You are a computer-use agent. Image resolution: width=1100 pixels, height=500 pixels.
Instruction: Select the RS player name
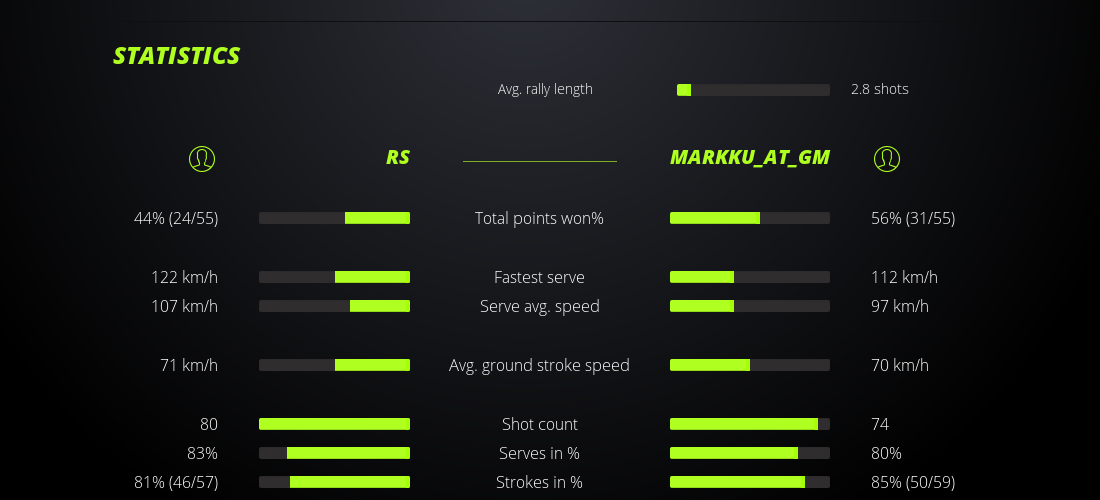click(398, 157)
